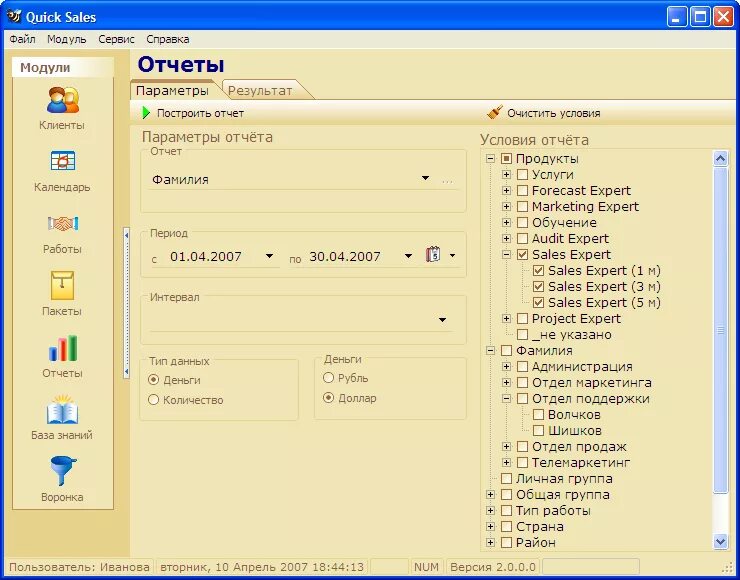Screen dimensions: 740x580
Task: Open the end date 30.04.2007 dropdown
Action: click(408, 256)
